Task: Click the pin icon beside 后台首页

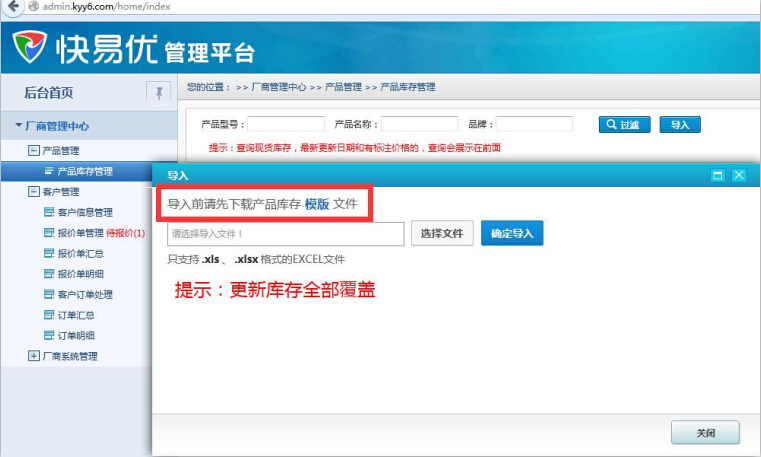Action: (x=159, y=92)
